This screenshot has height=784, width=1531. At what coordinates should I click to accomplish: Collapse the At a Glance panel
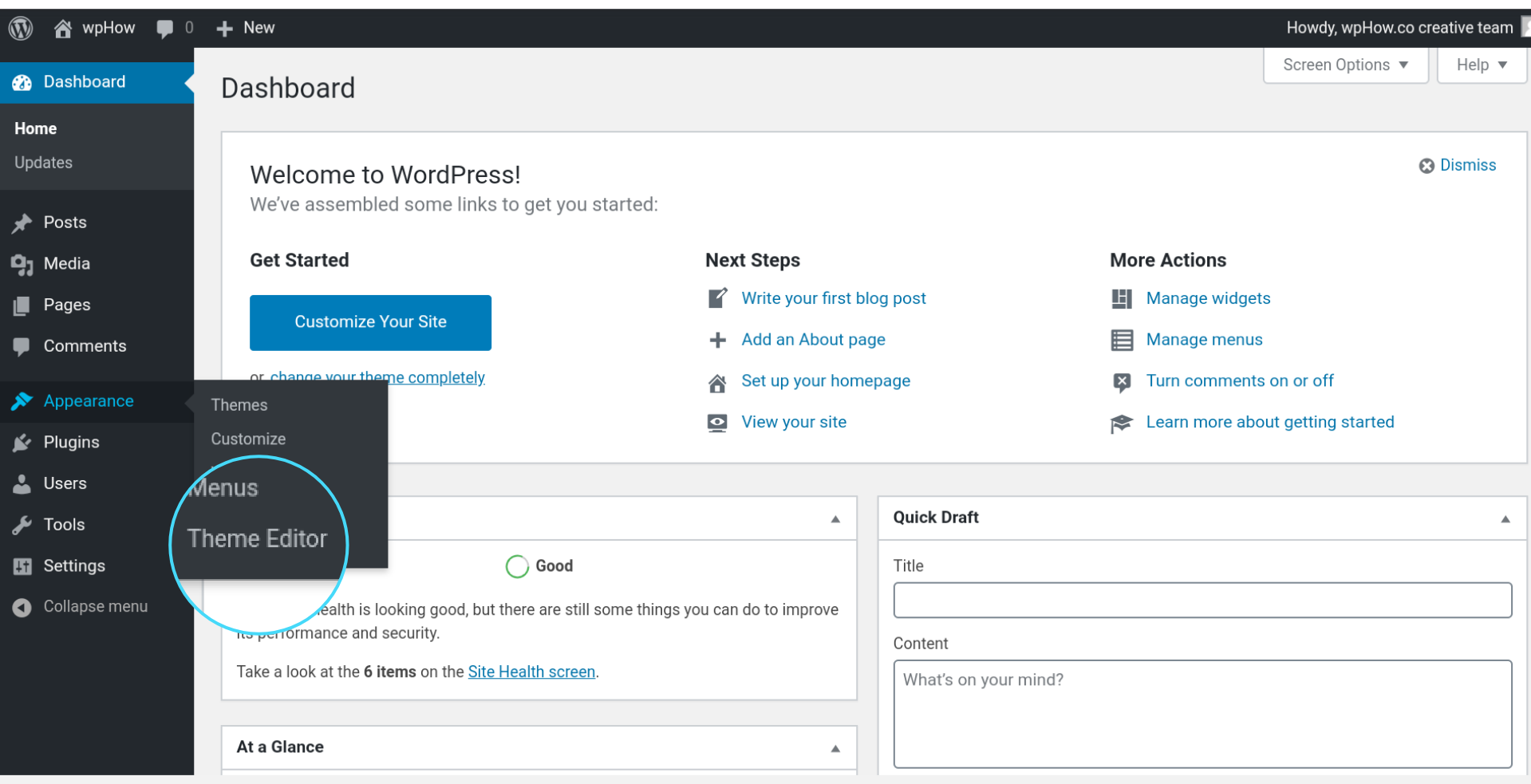click(835, 747)
